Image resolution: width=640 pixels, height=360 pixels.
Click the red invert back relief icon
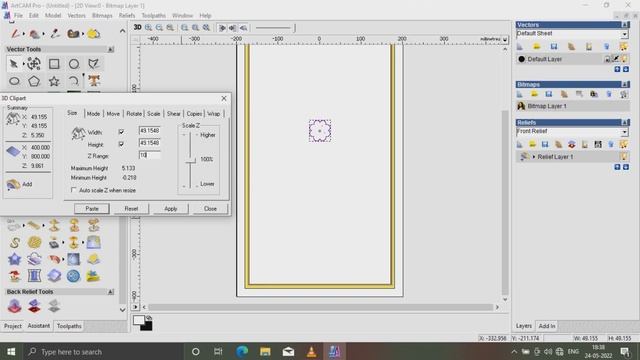[x=34, y=306]
